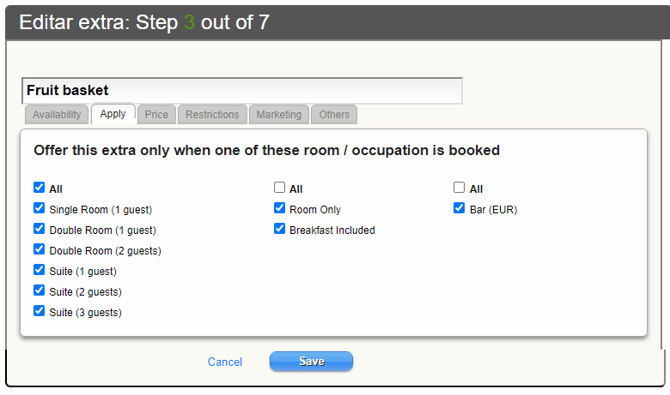Viewport: 670px width, 395px height.
Task: Click the blue Save button
Action: tap(311, 361)
